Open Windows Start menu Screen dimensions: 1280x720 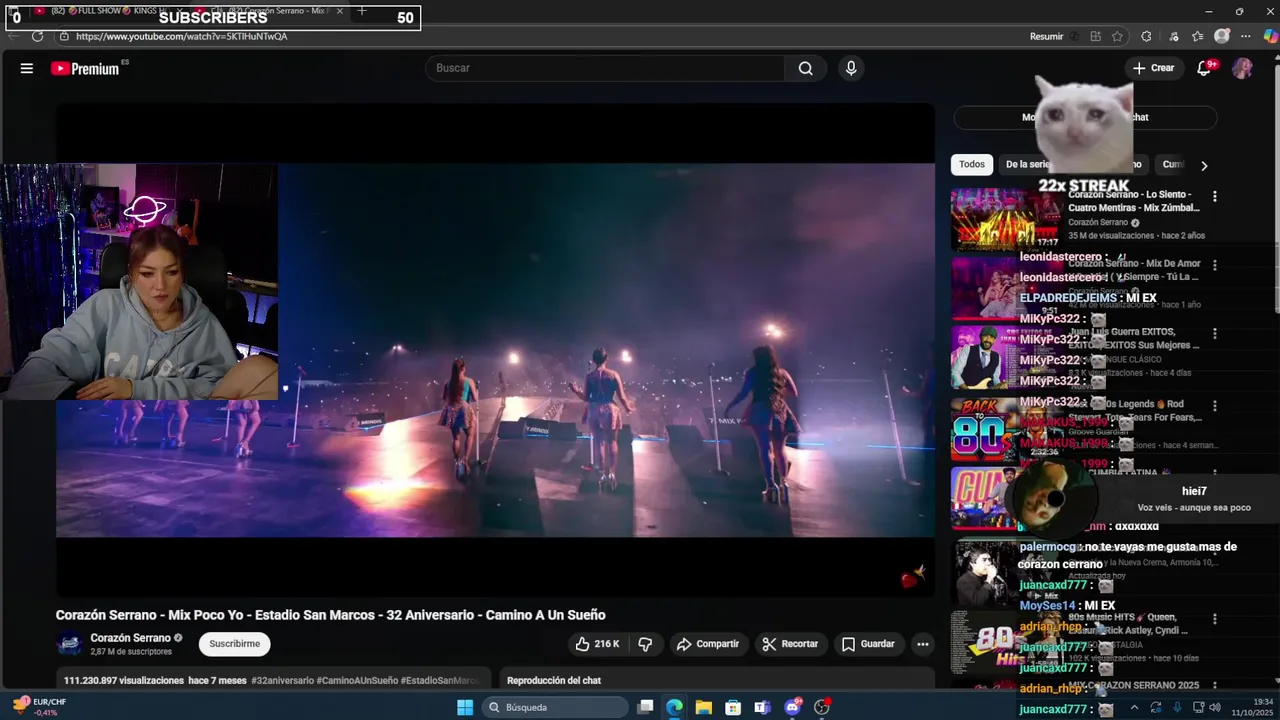[465, 707]
